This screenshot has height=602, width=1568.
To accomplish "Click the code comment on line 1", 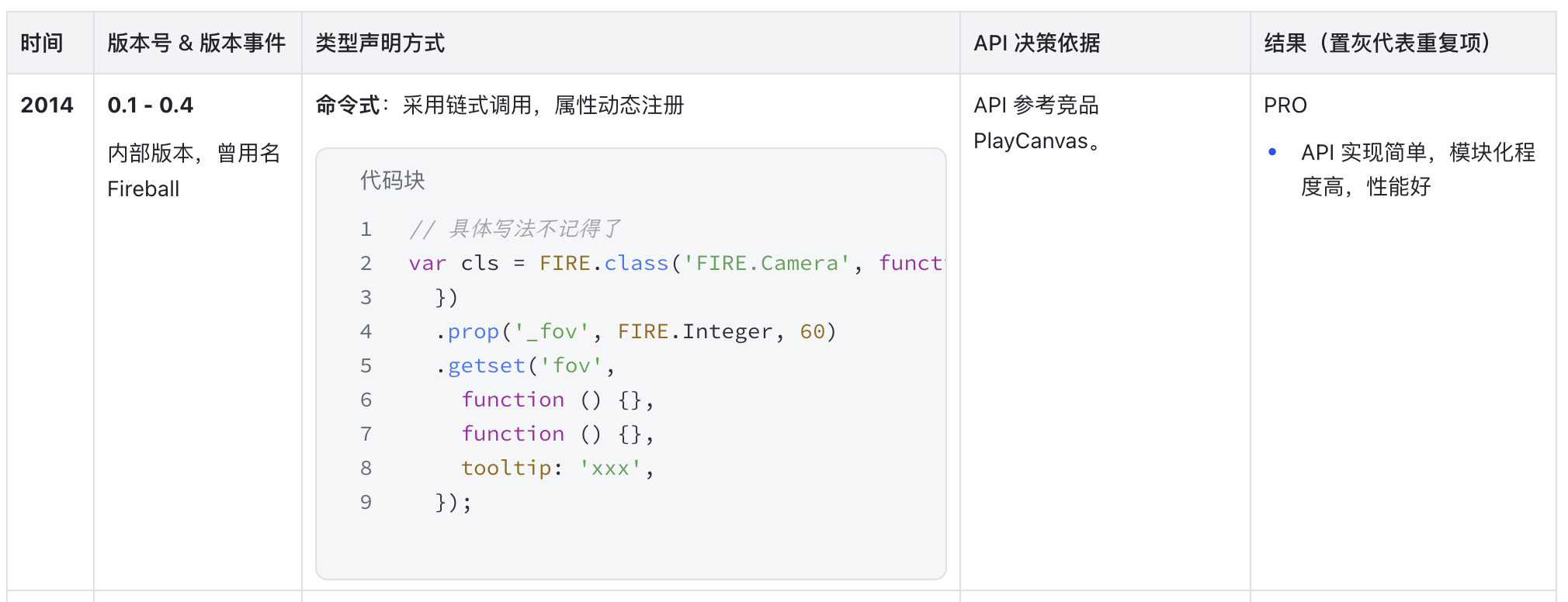I will click(x=515, y=229).
